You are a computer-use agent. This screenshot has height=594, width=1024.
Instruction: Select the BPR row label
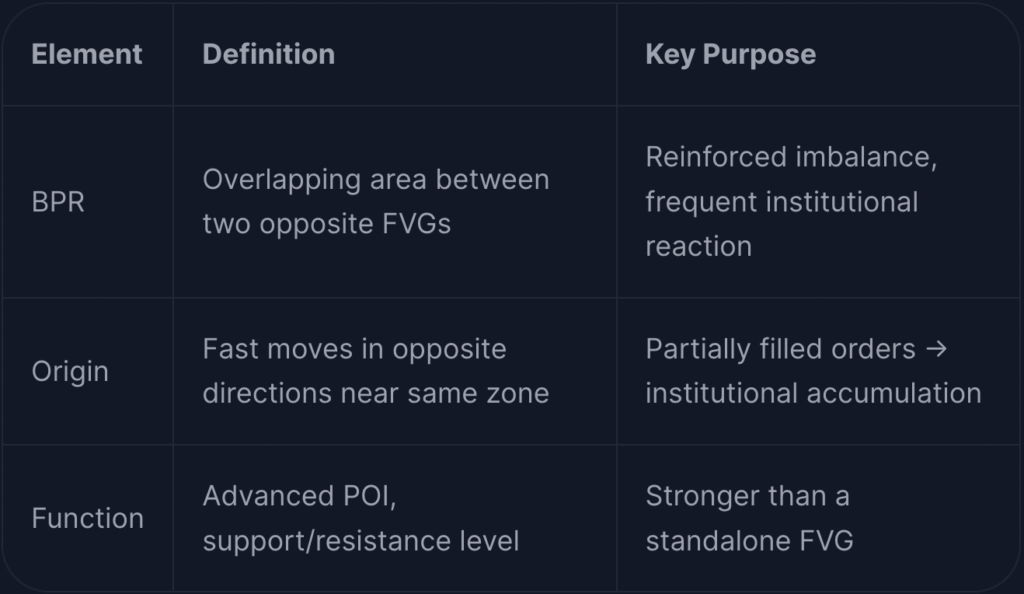click(58, 202)
